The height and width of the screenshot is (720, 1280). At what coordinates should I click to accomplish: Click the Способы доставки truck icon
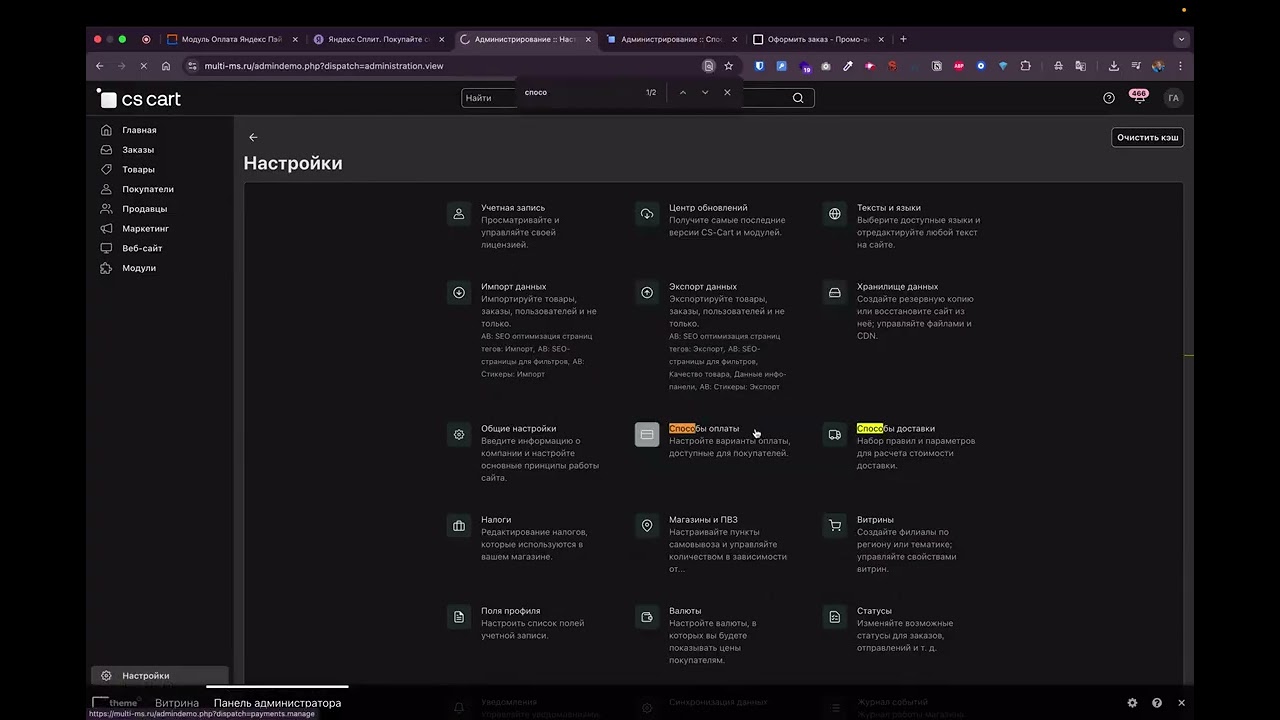835,435
